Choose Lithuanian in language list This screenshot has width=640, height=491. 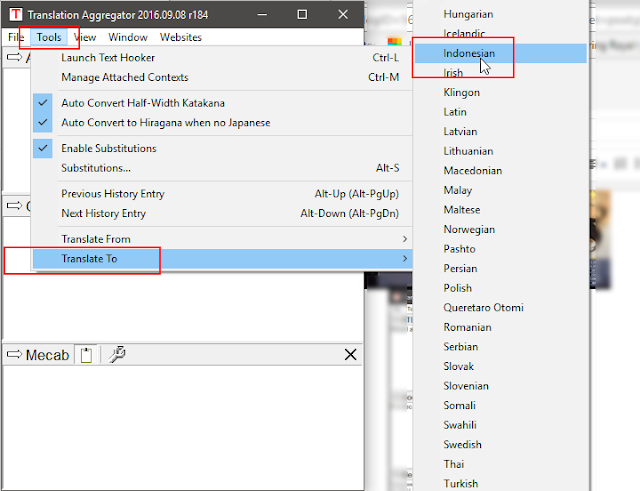tap(501, 151)
